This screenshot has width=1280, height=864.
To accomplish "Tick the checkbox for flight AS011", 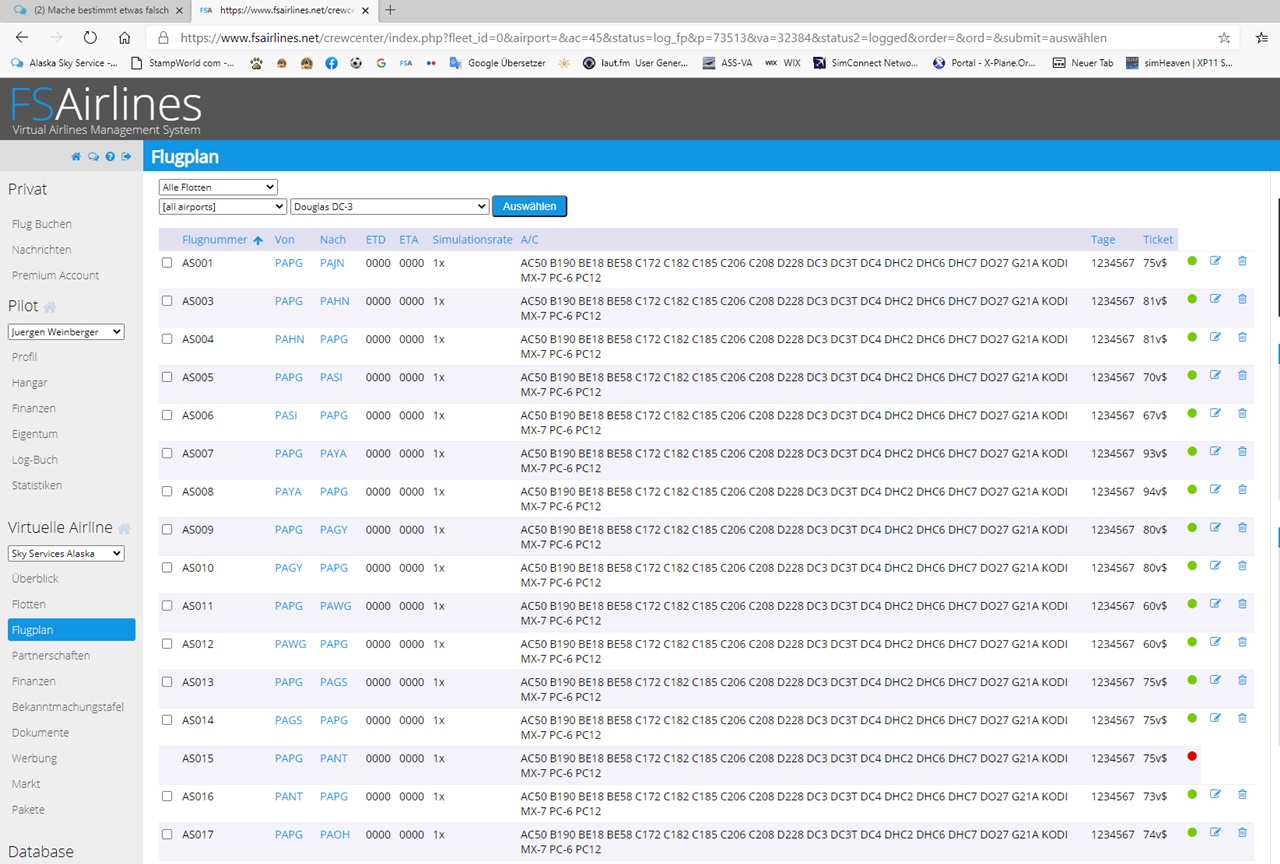I will pos(167,605).
